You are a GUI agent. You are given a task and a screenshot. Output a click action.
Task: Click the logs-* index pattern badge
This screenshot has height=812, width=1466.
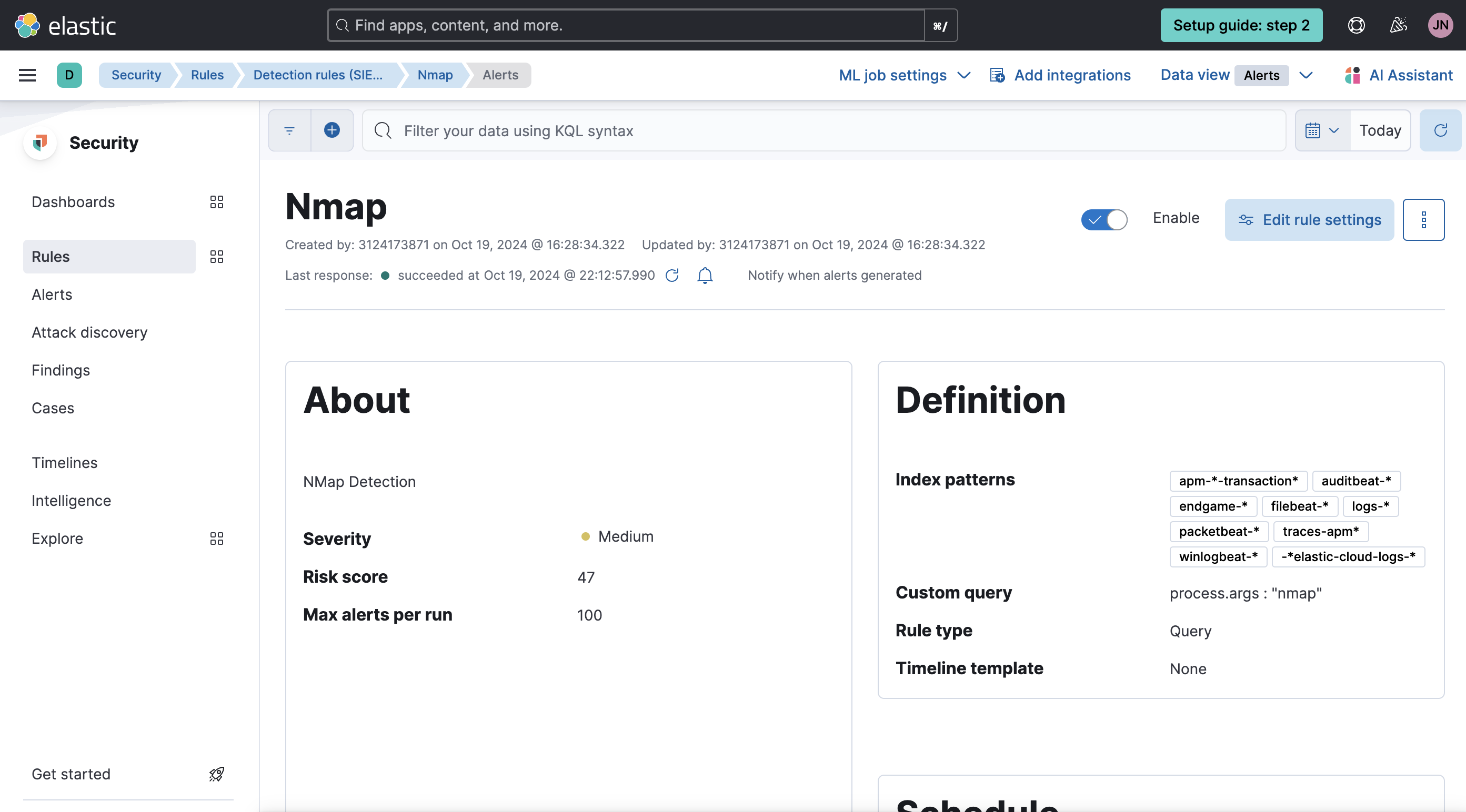pyautogui.click(x=1370, y=506)
